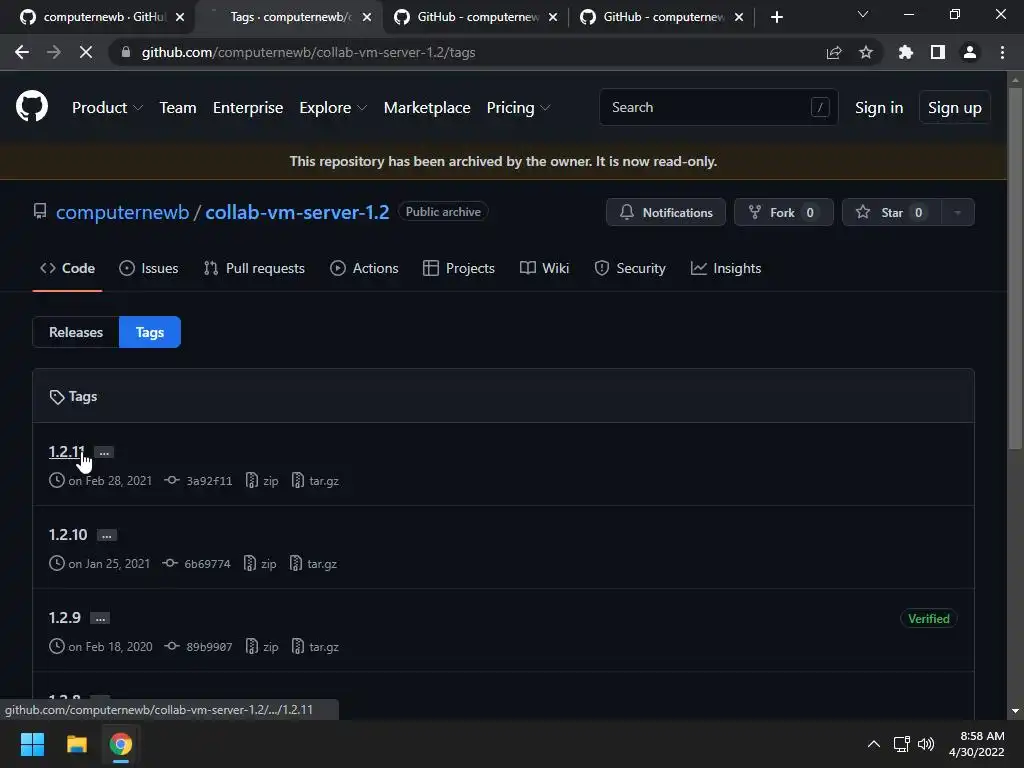Image resolution: width=1024 pixels, height=768 pixels.
Task: Stop page loading with X button
Action: [x=86, y=52]
